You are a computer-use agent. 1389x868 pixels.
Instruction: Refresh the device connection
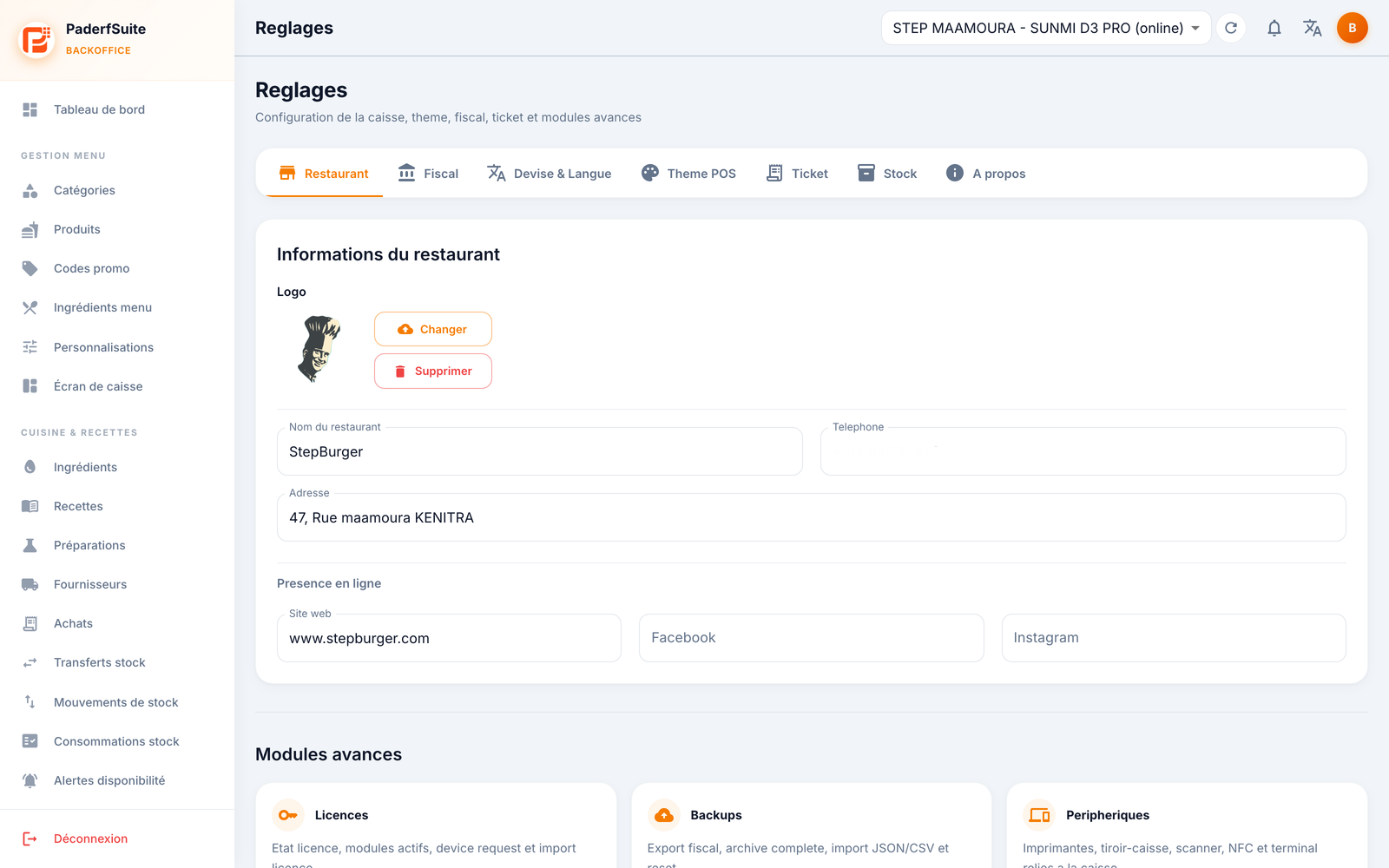coord(1231,28)
